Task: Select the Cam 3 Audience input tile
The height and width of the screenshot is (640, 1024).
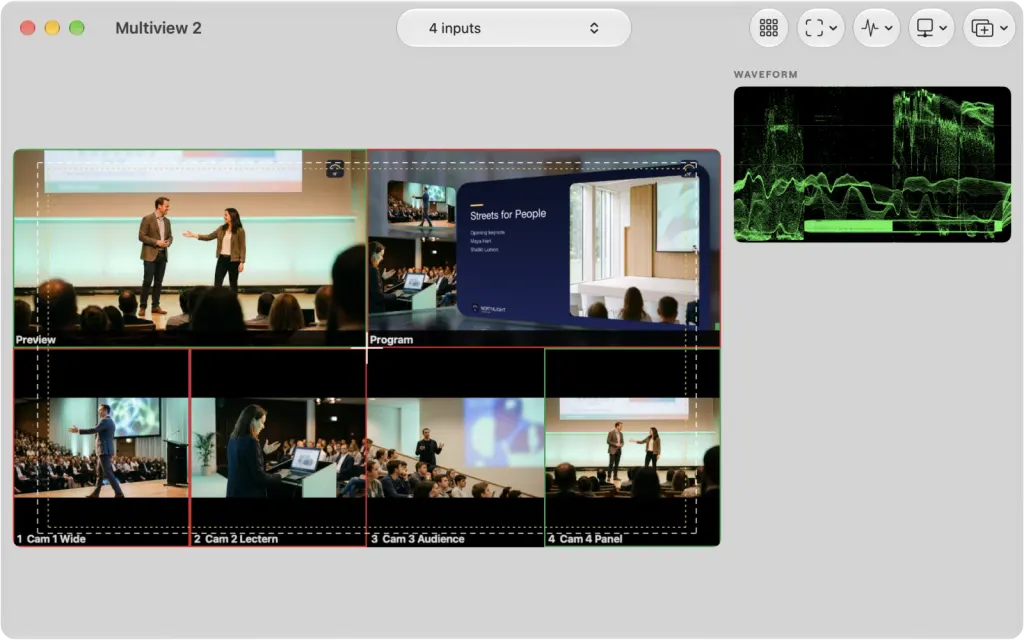Action: tap(455, 447)
